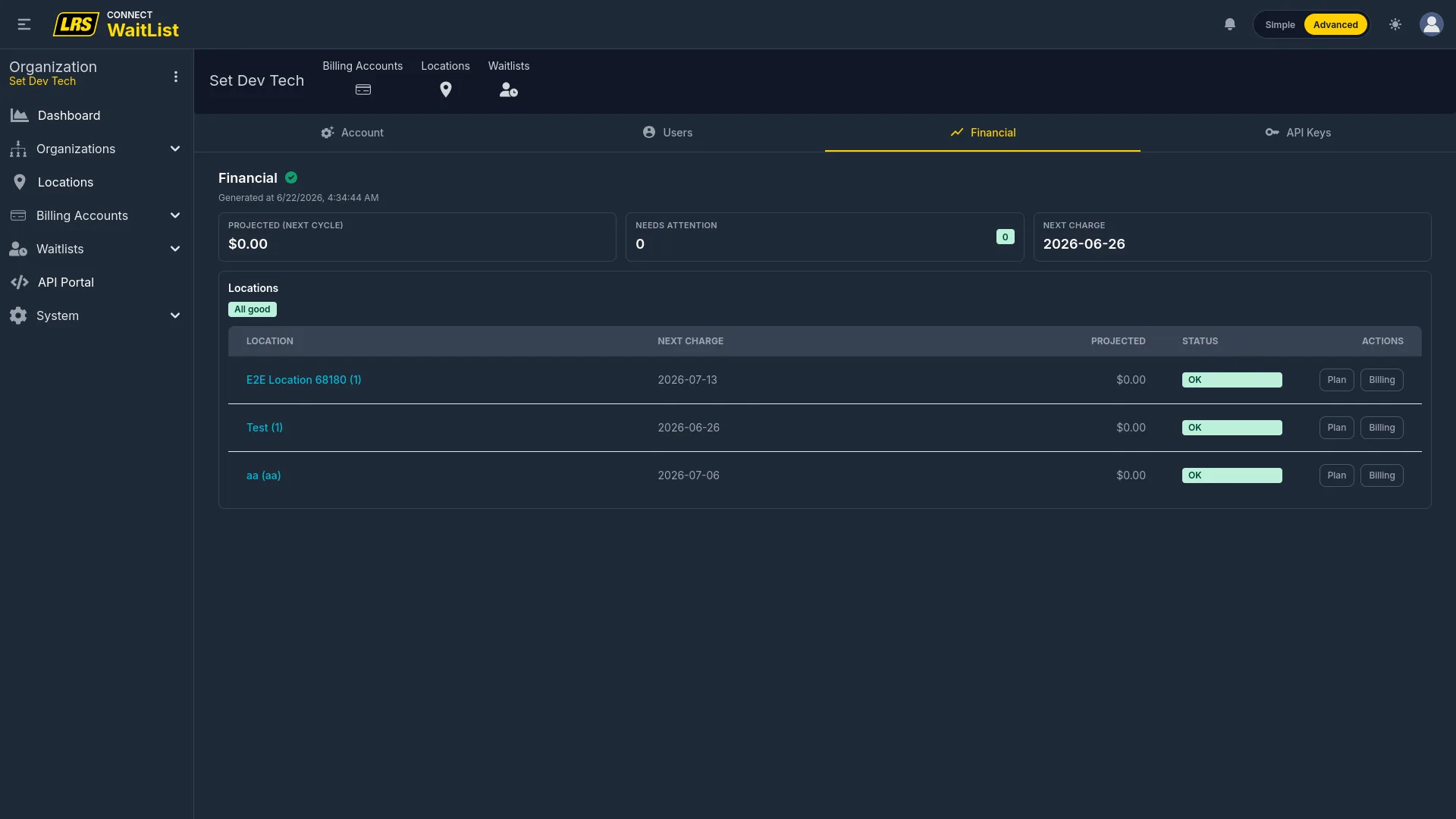Switch to Simple mode

[x=1280, y=24]
